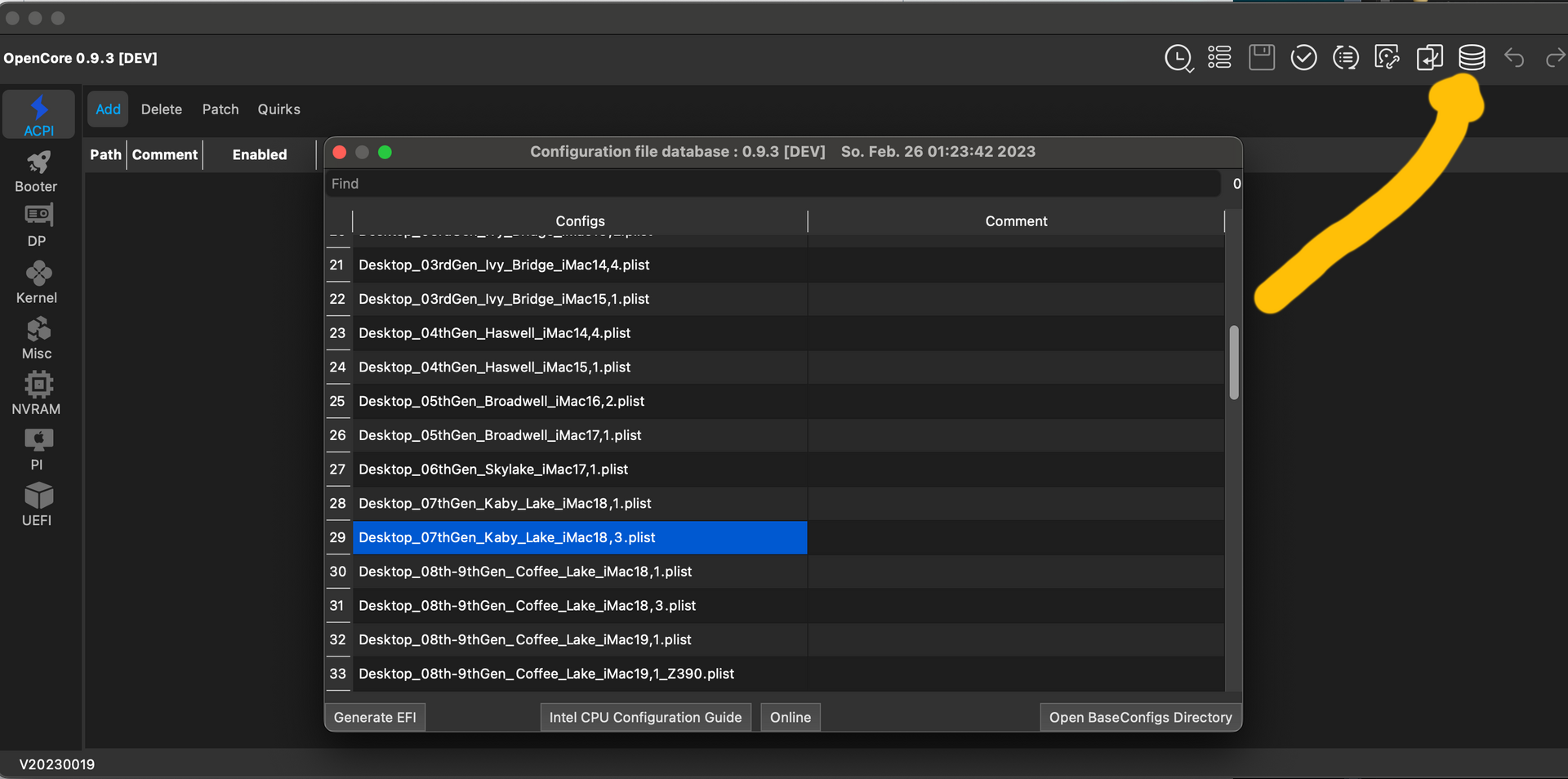Click the Generate EFI button
The image size is (1568, 779).
coord(375,717)
